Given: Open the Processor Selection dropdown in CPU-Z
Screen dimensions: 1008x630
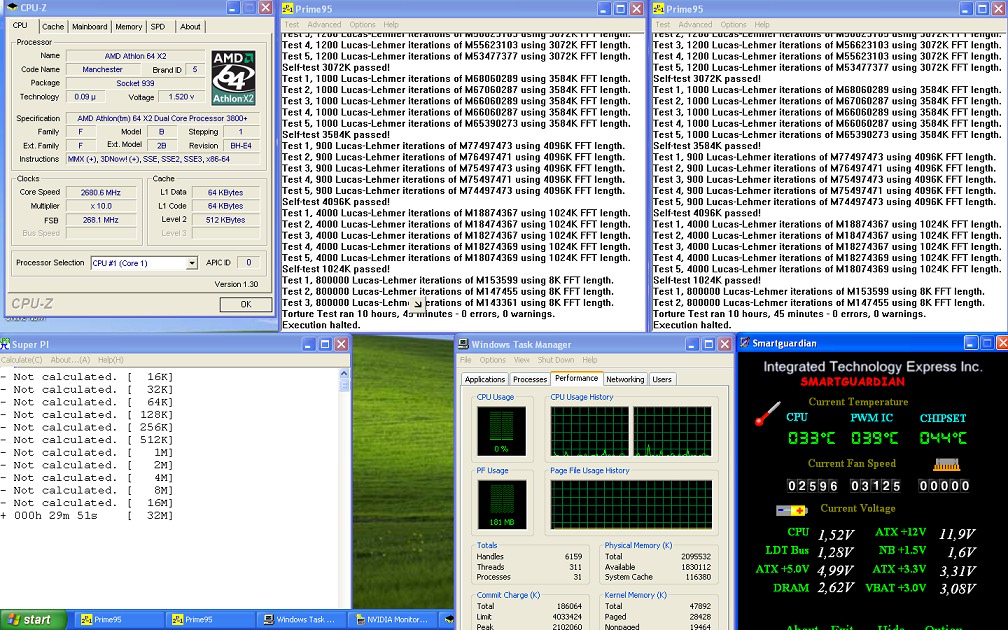Looking at the screenshot, I should pyautogui.click(x=192, y=263).
